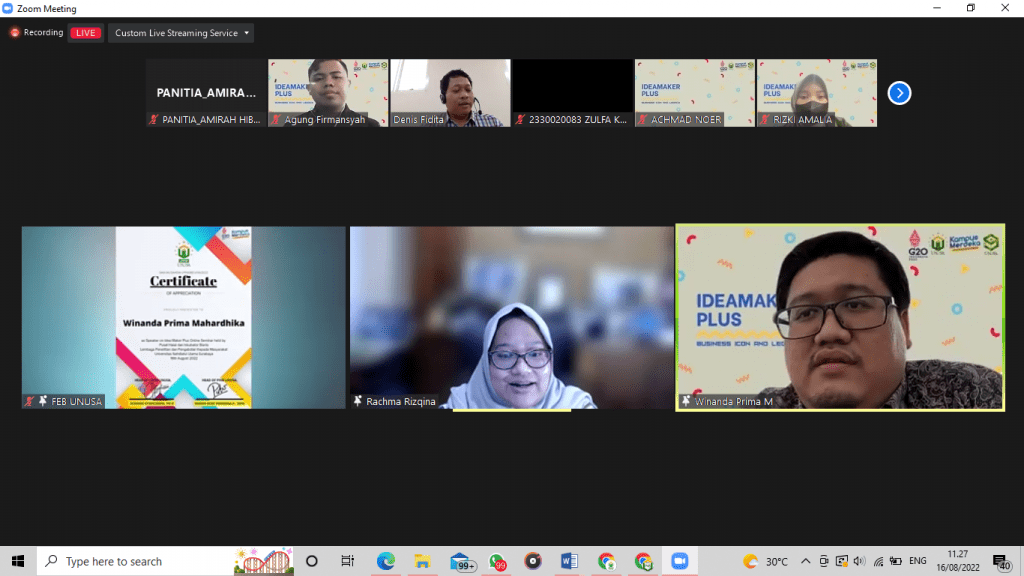Click Zoom icon on taskbar
Viewport: 1024px width, 576px height.
tap(680, 561)
